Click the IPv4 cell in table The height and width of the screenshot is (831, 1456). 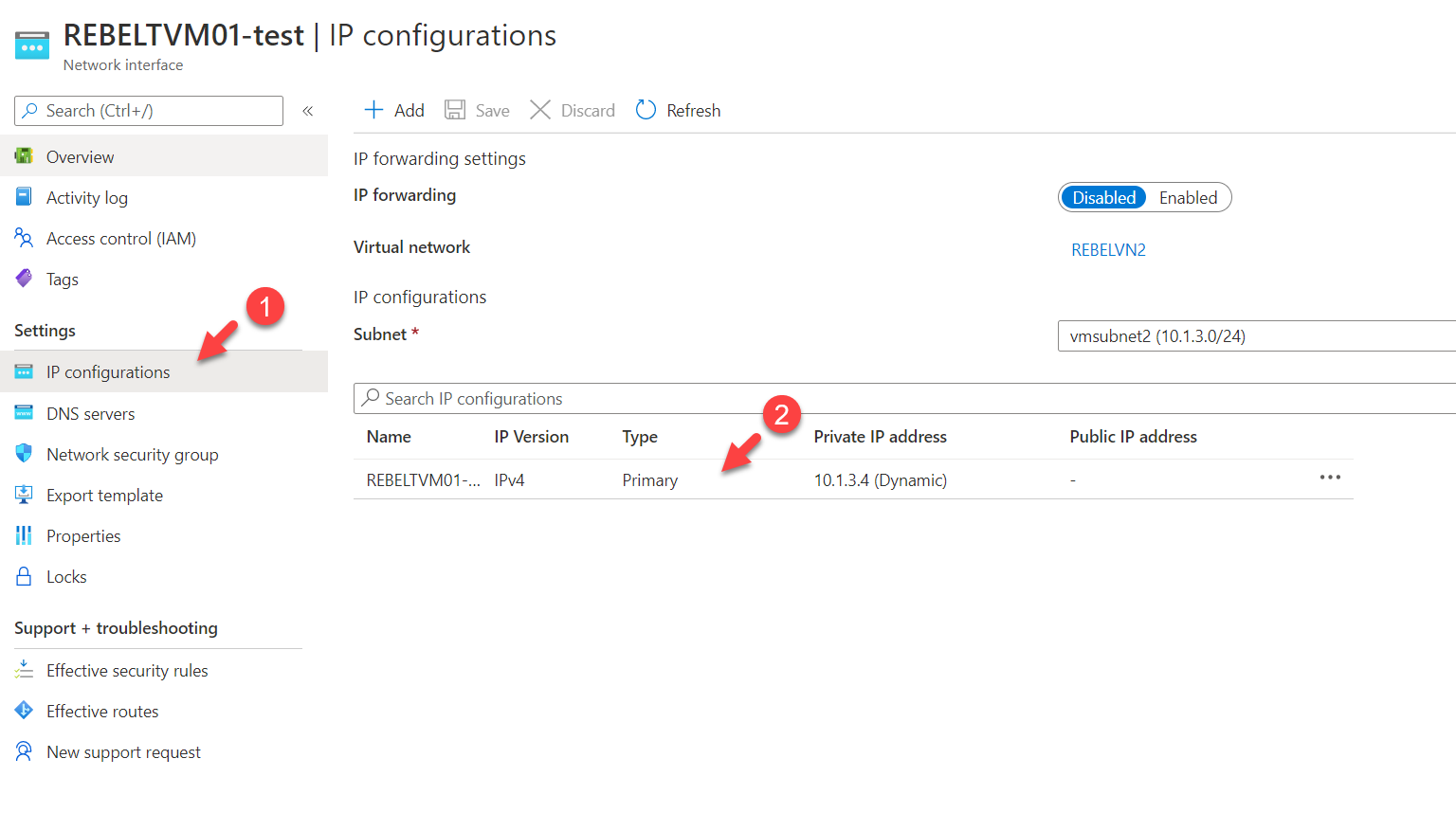pos(510,479)
